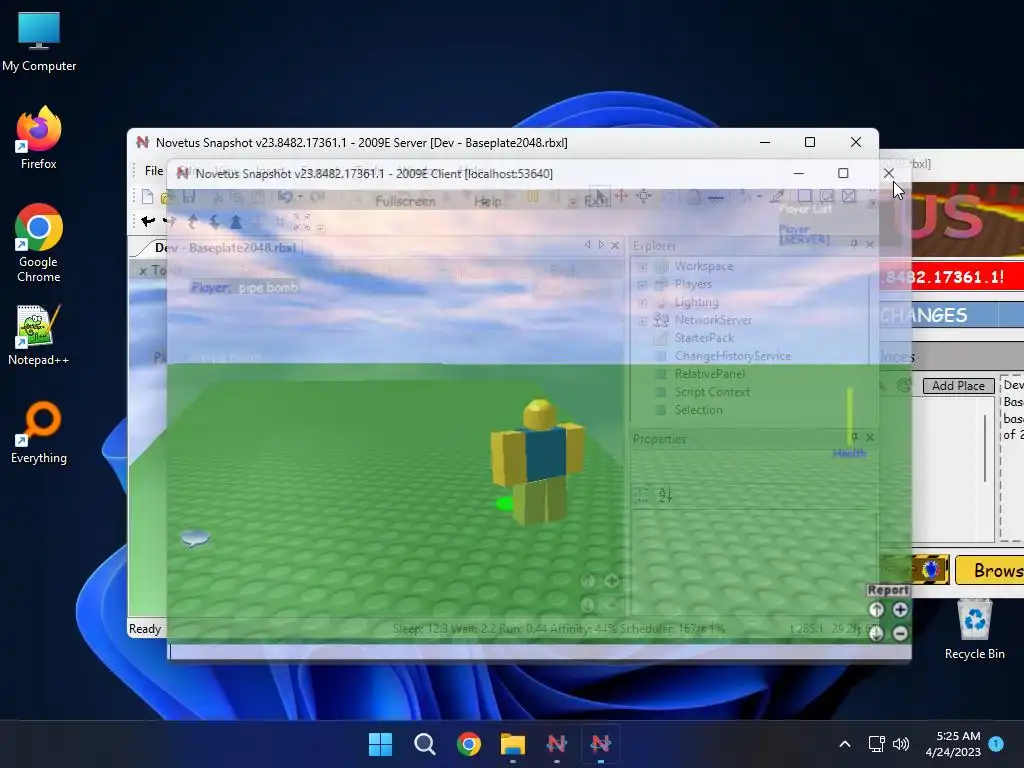
Task: Select ChangeHistoryService in Explorer tree
Action: [x=732, y=356]
